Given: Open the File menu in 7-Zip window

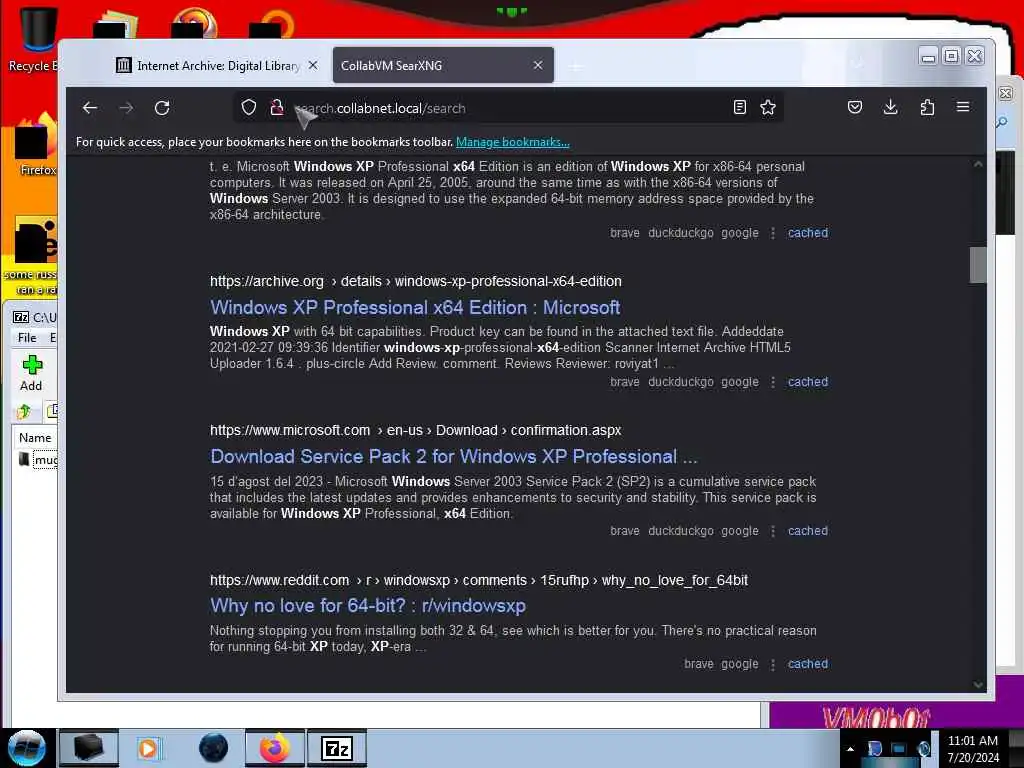Looking at the screenshot, I should point(27,338).
